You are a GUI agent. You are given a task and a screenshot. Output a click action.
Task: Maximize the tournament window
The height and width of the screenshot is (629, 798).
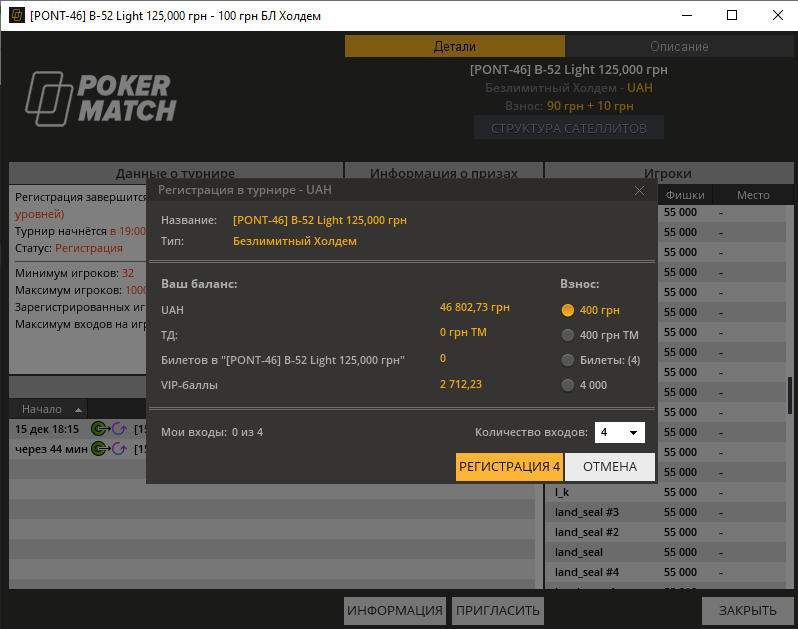tap(732, 15)
